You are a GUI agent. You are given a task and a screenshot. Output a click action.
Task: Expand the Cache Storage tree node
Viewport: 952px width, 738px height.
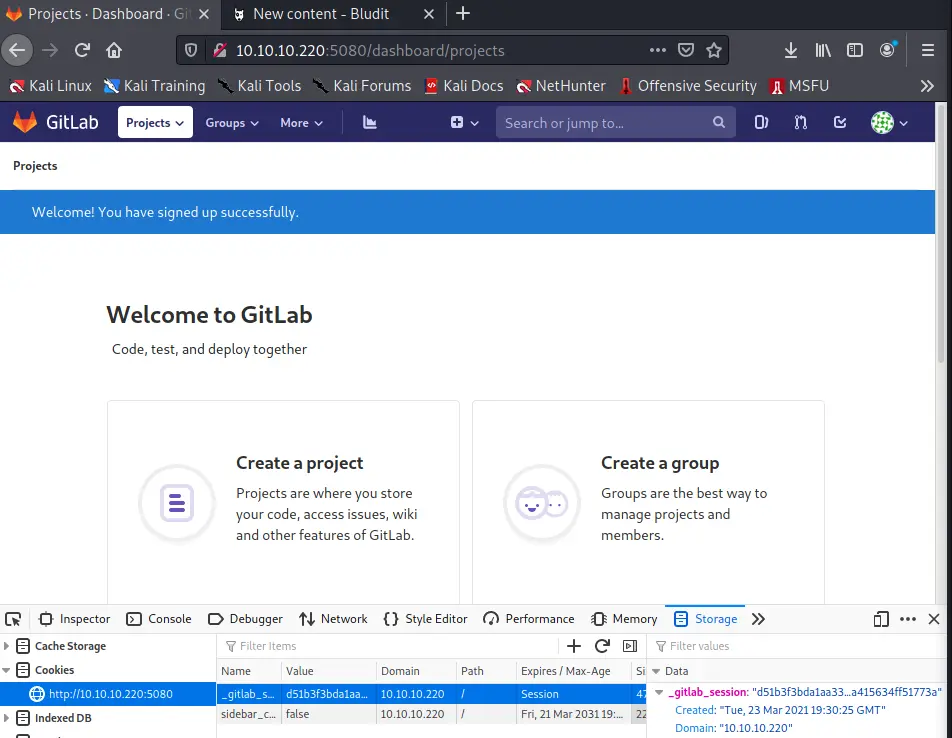pos(8,646)
